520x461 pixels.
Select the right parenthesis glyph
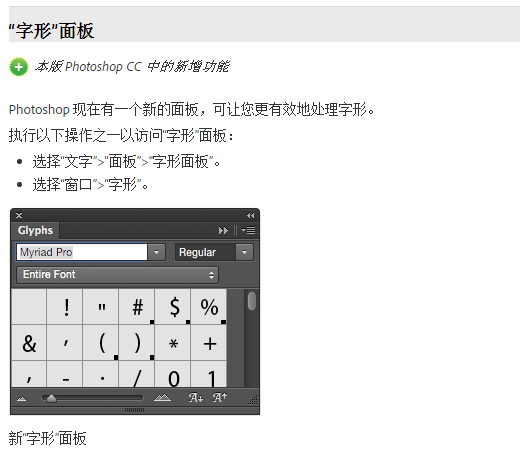[136, 343]
